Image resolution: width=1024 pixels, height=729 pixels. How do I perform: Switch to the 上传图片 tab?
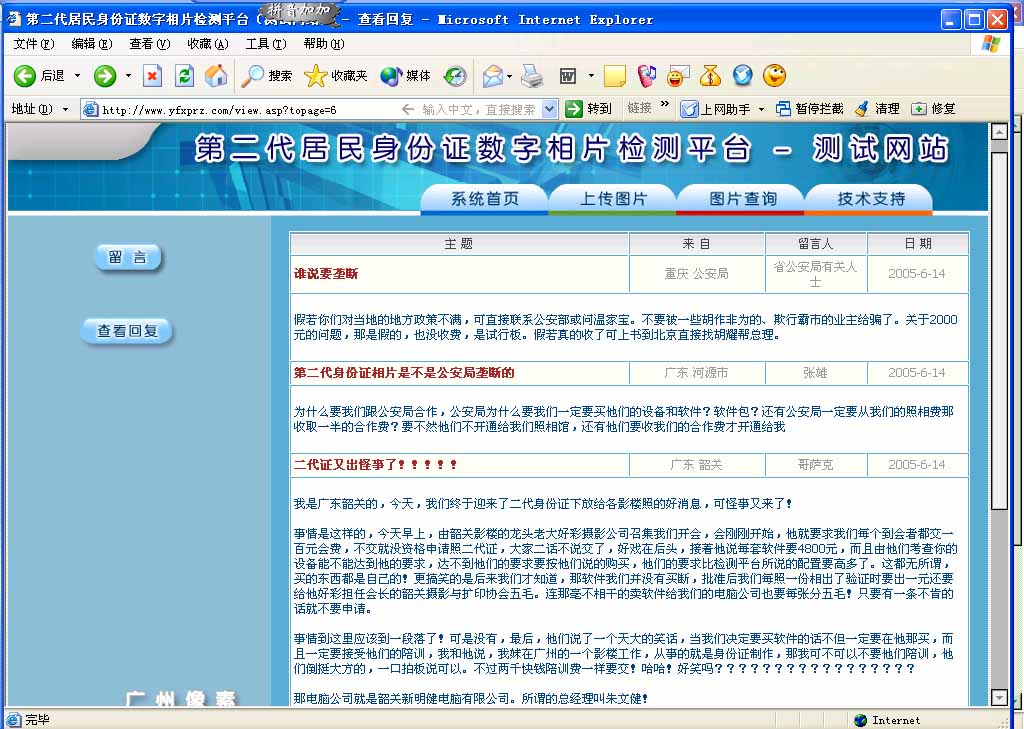613,199
